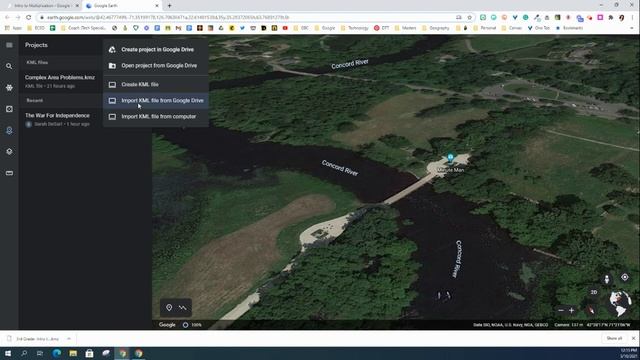Open the Gmail bookmark icon
Screen dimensions: 640x360
pos(178,28)
